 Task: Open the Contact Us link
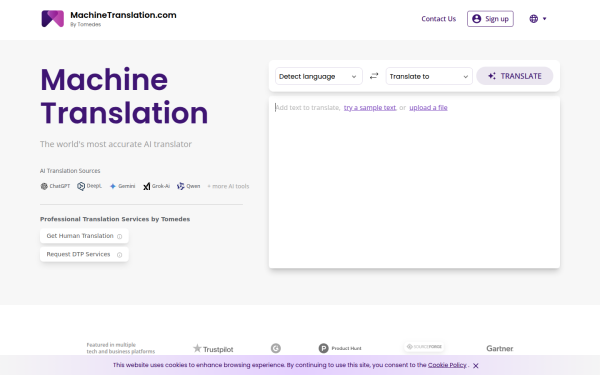439,19
